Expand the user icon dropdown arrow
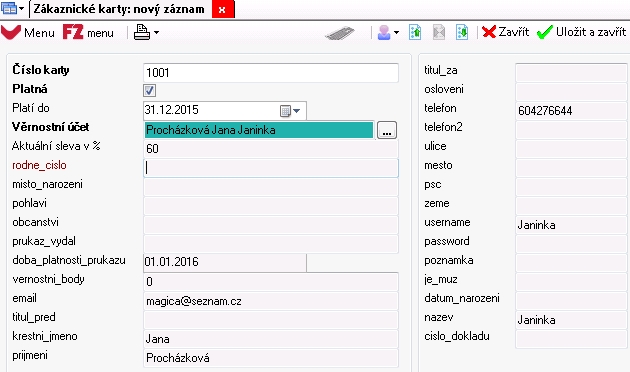 pyautogui.click(x=397, y=33)
